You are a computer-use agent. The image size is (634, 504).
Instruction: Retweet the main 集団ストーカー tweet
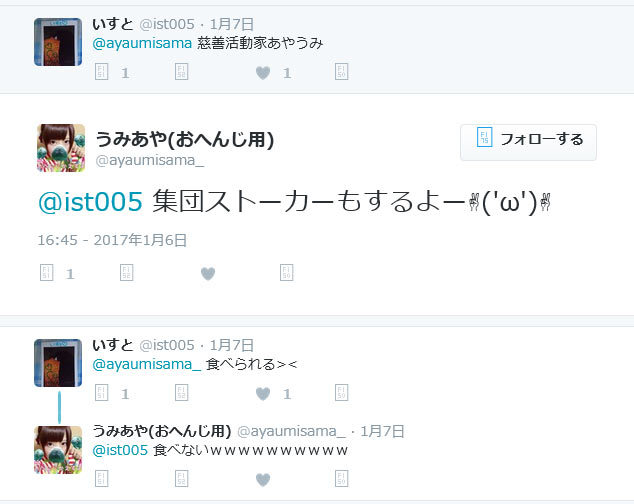tap(127, 273)
